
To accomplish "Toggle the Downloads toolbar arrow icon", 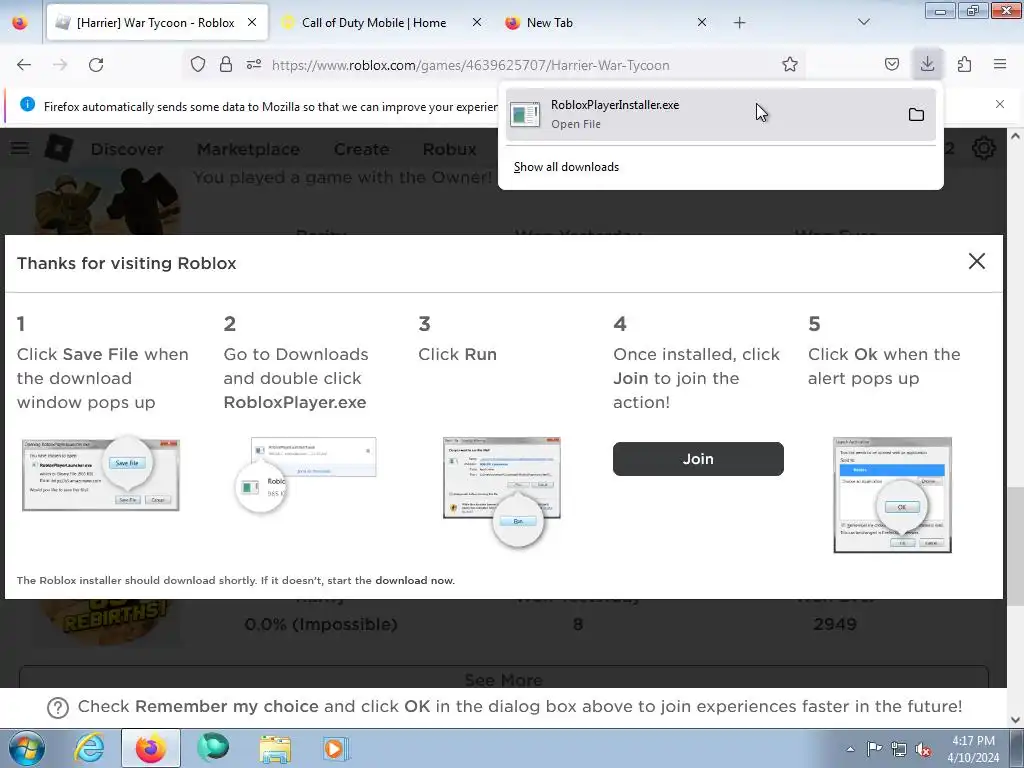I will pos(927,64).
